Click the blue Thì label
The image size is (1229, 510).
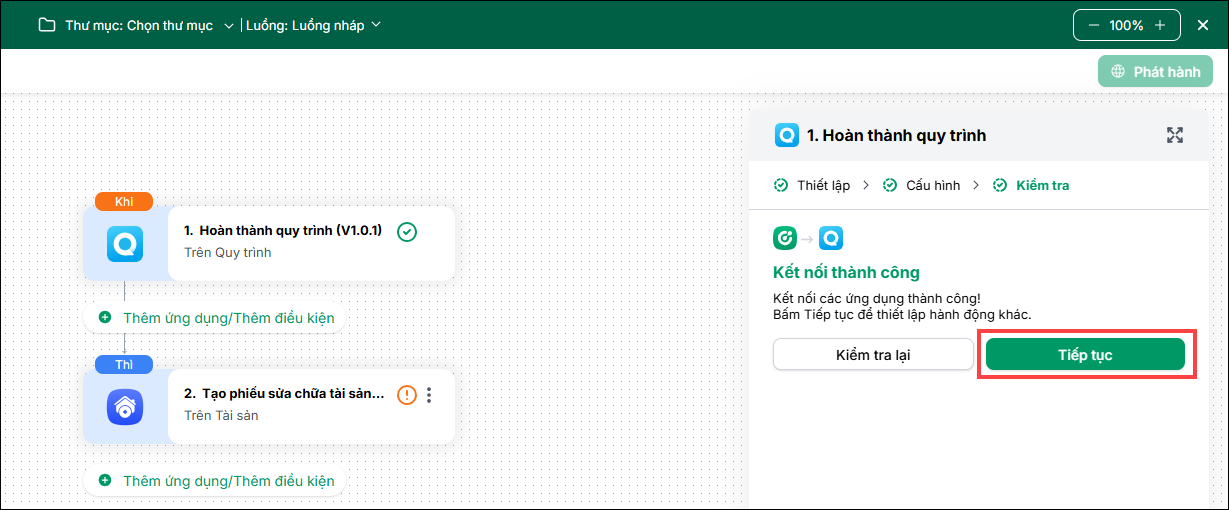[x=124, y=365]
